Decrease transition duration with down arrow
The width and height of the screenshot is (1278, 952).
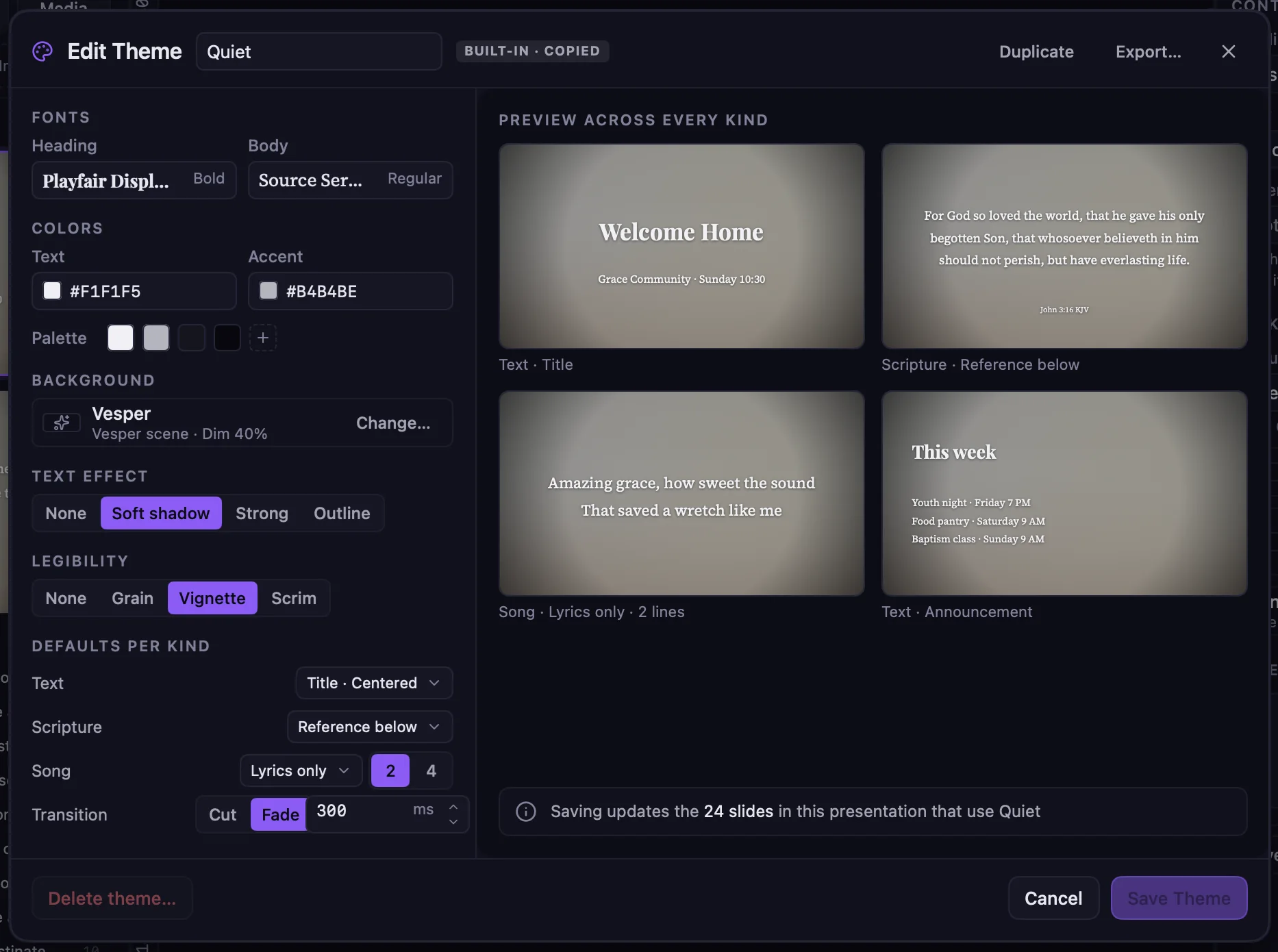pyautogui.click(x=453, y=821)
